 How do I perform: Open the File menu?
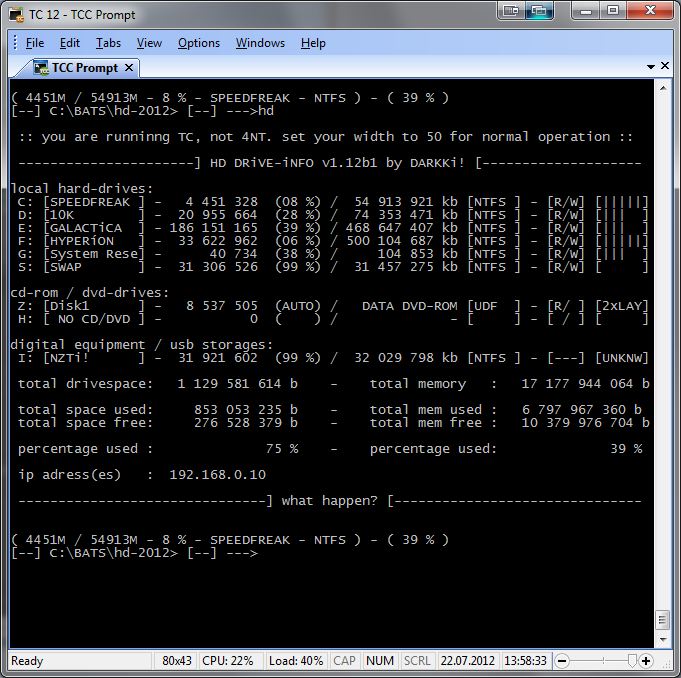[x=35, y=43]
